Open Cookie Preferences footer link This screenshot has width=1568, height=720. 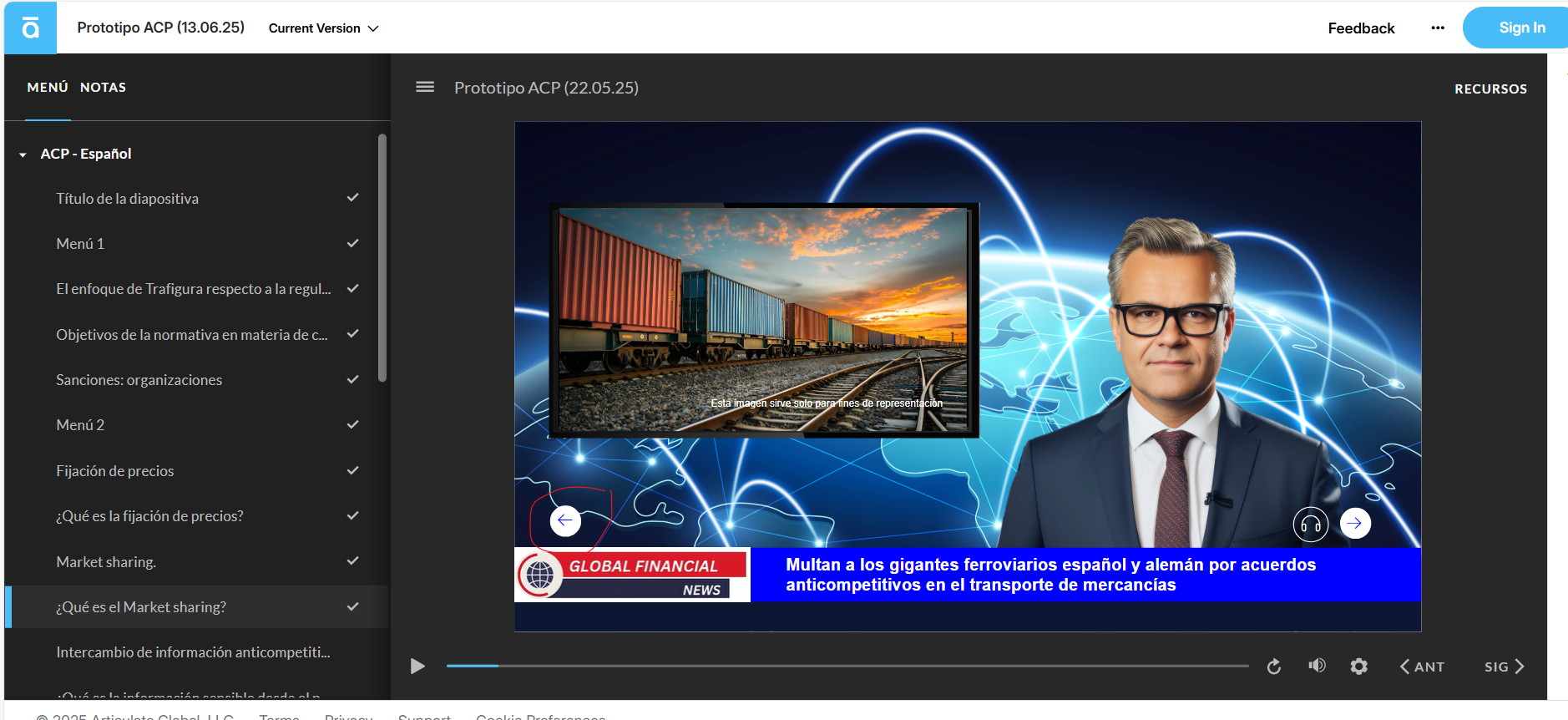(540, 716)
